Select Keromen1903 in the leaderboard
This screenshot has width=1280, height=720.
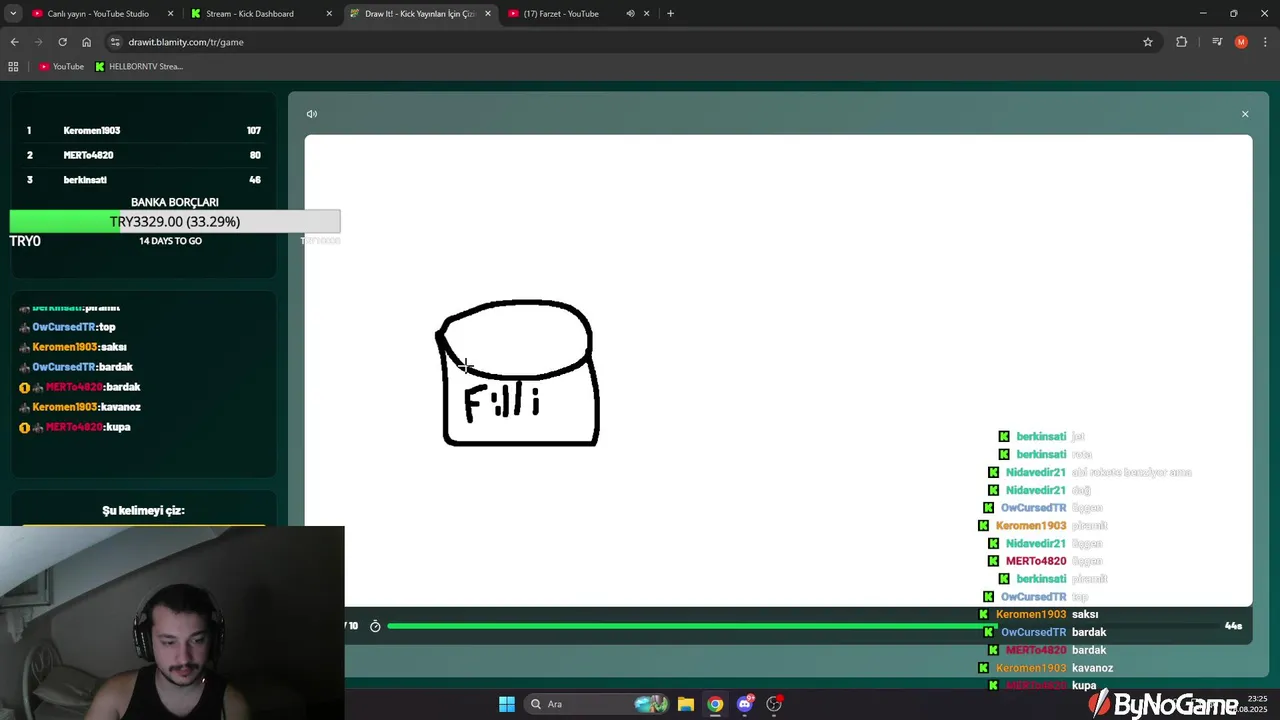(x=92, y=131)
